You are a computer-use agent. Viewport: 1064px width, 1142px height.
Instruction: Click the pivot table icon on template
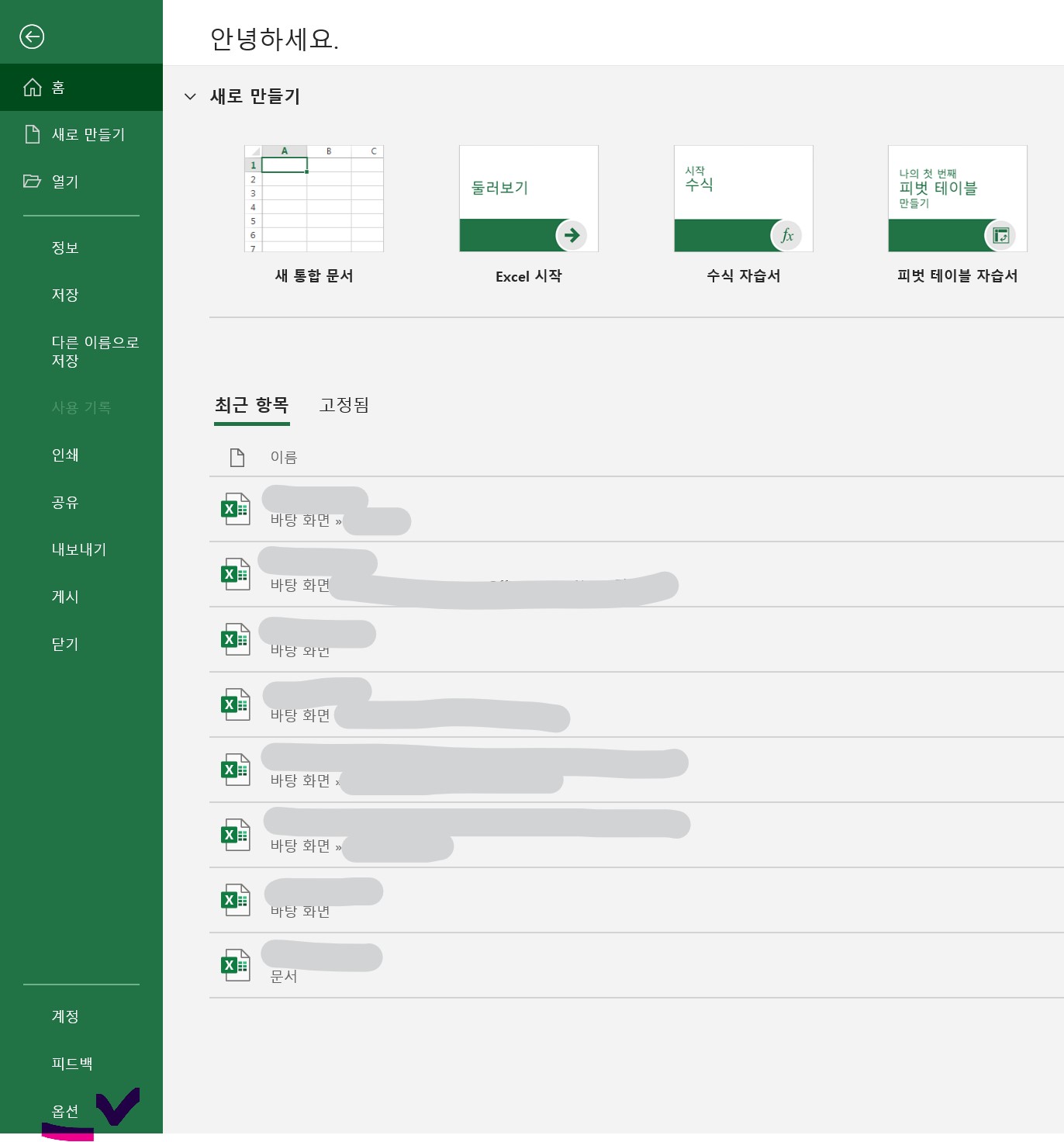1000,235
